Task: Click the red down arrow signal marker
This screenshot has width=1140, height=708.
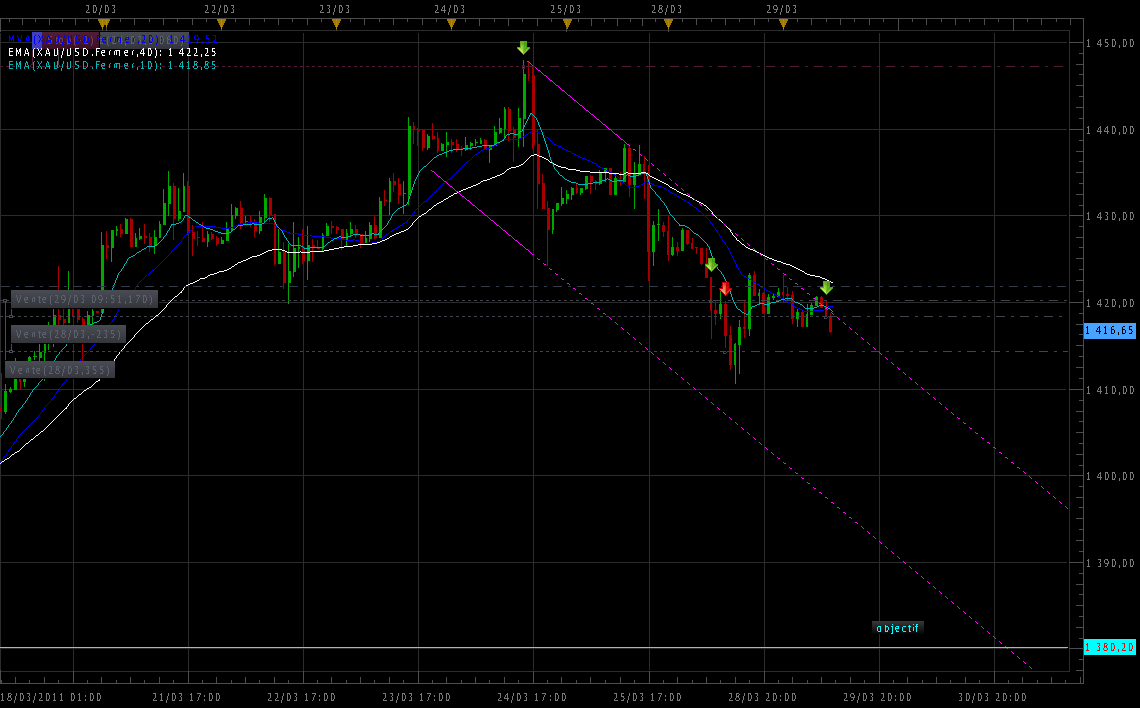Action: [725, 288]
